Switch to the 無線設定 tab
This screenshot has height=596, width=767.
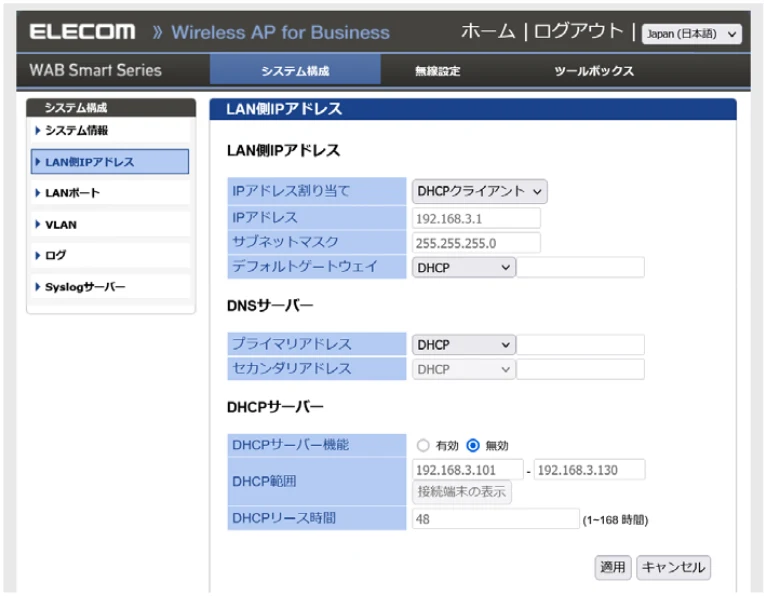[x=437, y=71]
